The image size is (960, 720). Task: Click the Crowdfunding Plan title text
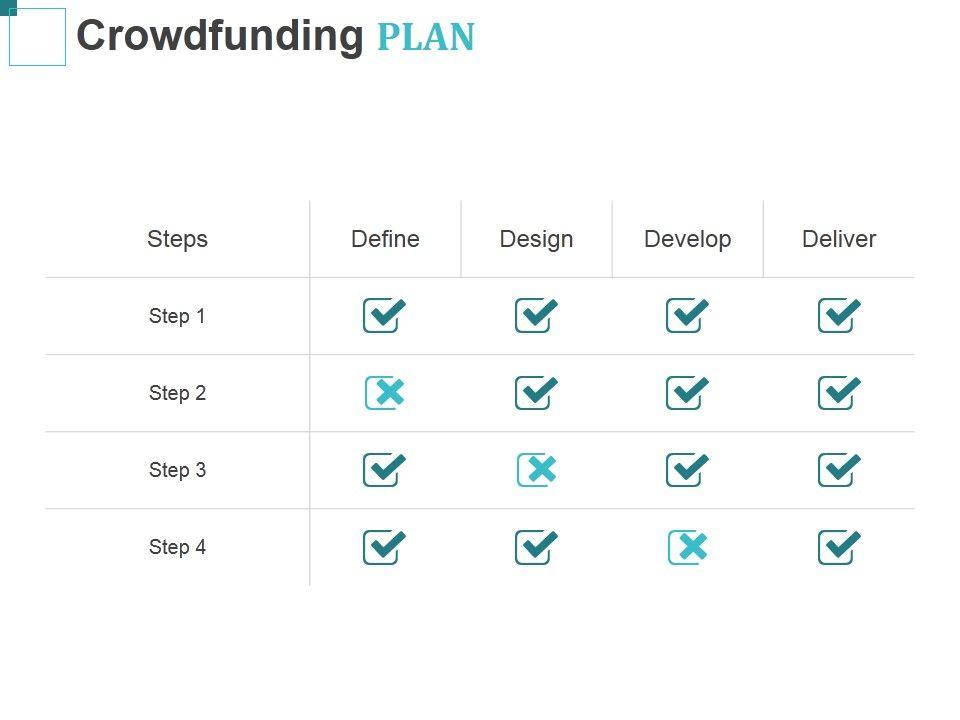point(275,36)
